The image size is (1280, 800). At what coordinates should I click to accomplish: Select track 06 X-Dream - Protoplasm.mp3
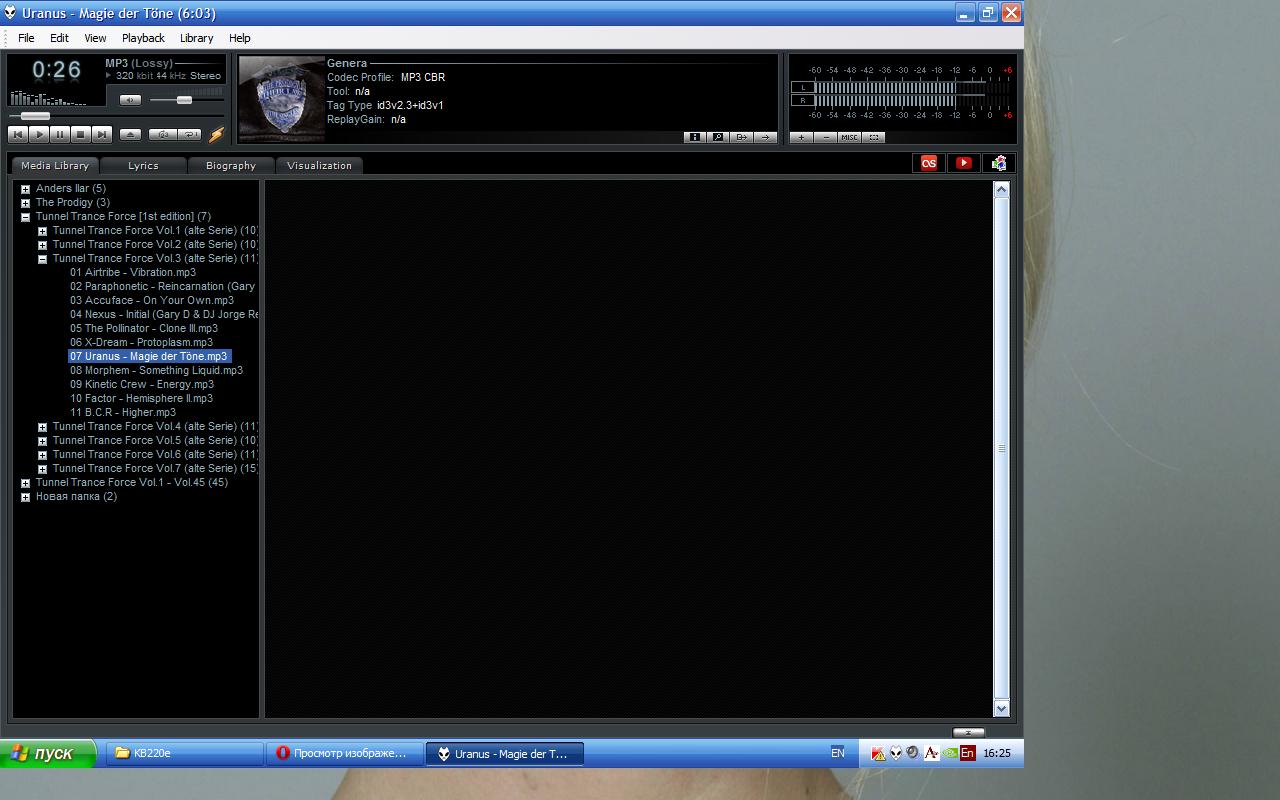(141, 342)
